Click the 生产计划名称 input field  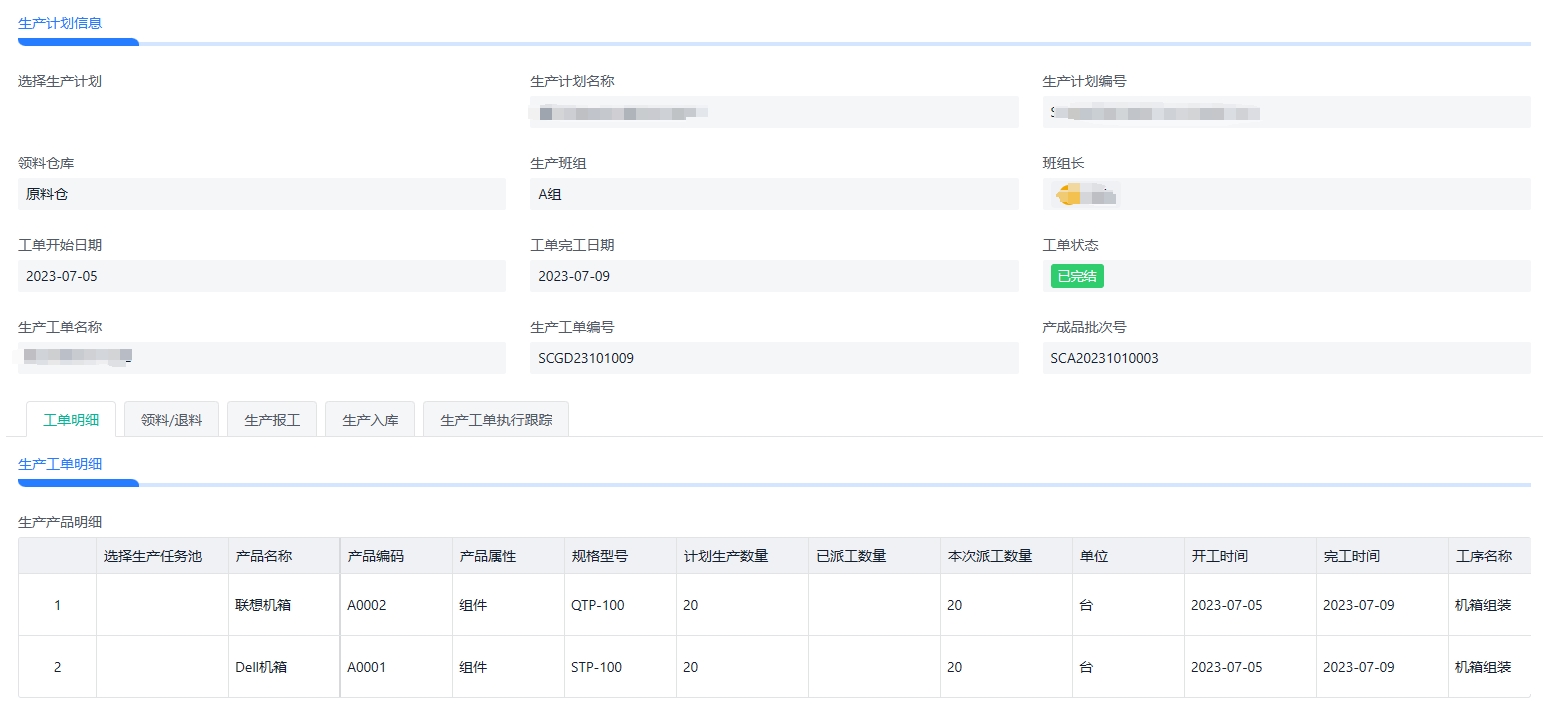pyautogui.click(x=773, y=112)
